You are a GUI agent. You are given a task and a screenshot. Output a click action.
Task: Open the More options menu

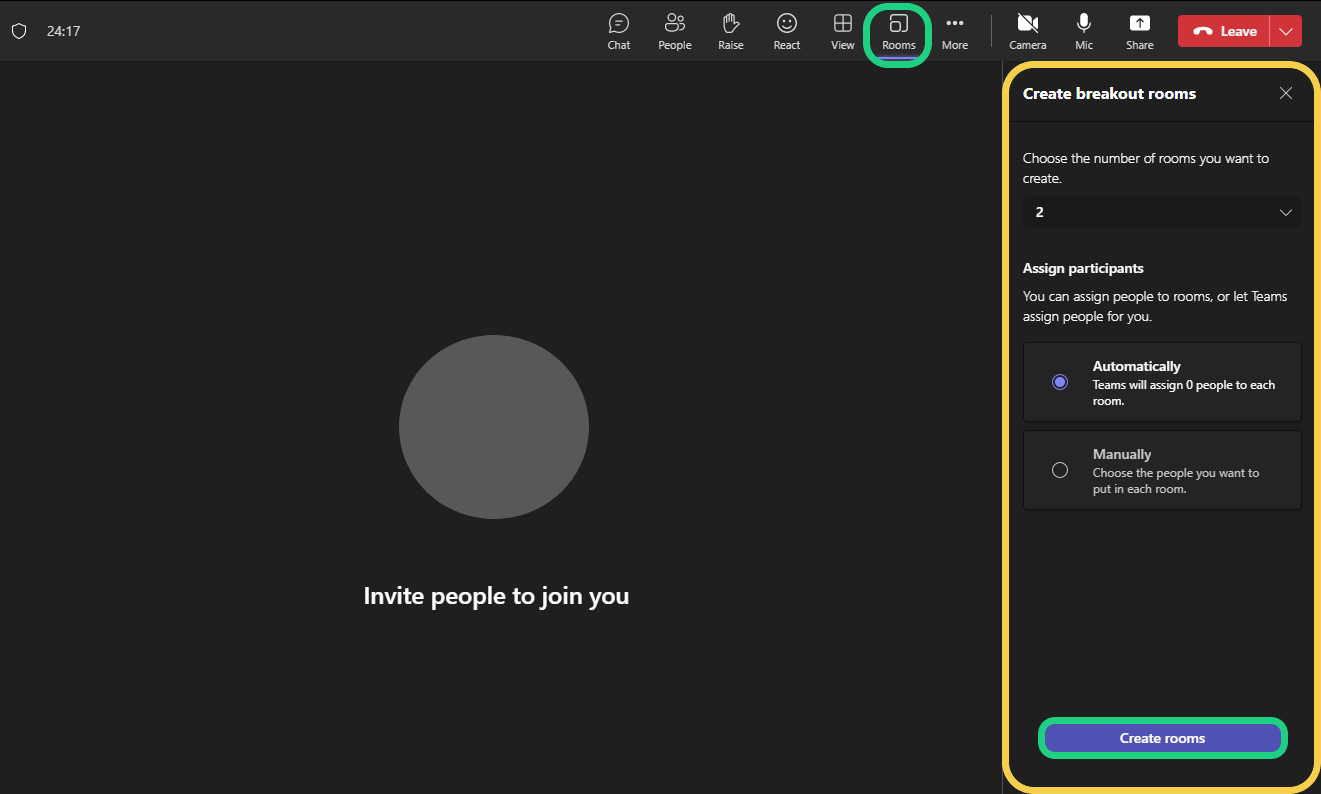[x=955, y=31]
